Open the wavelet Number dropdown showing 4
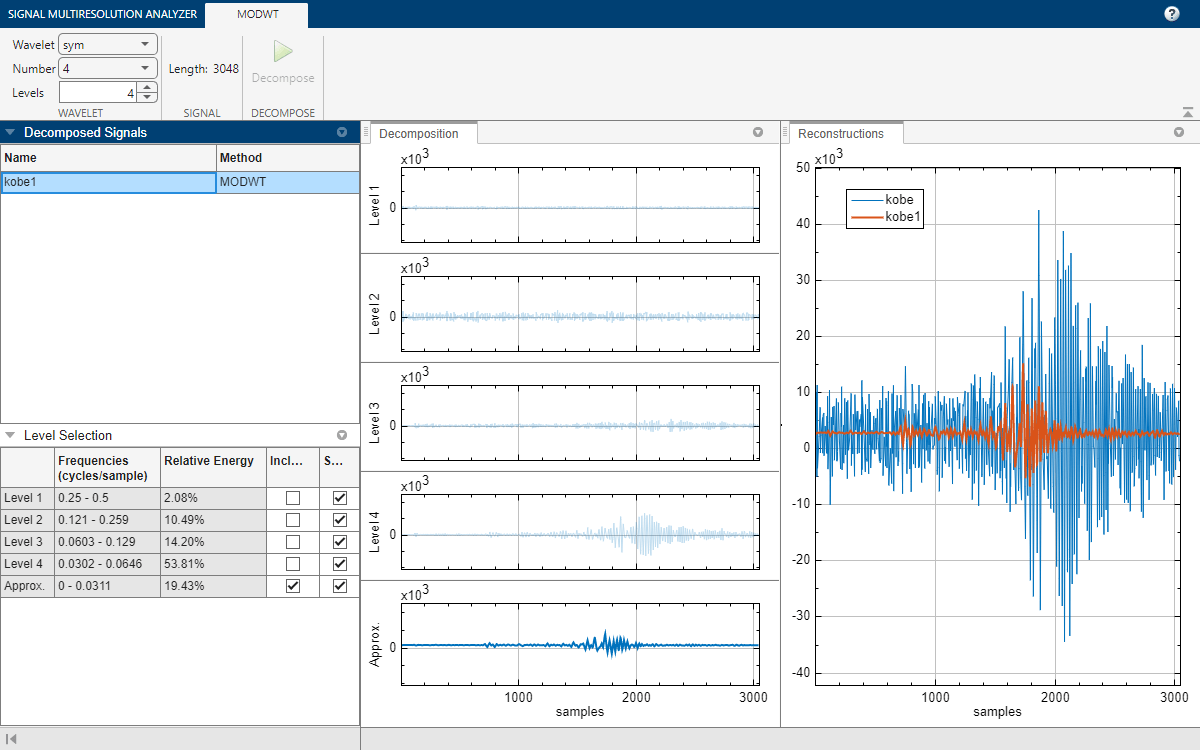This screenshot has width=1200, height=750. coord(108,69)
